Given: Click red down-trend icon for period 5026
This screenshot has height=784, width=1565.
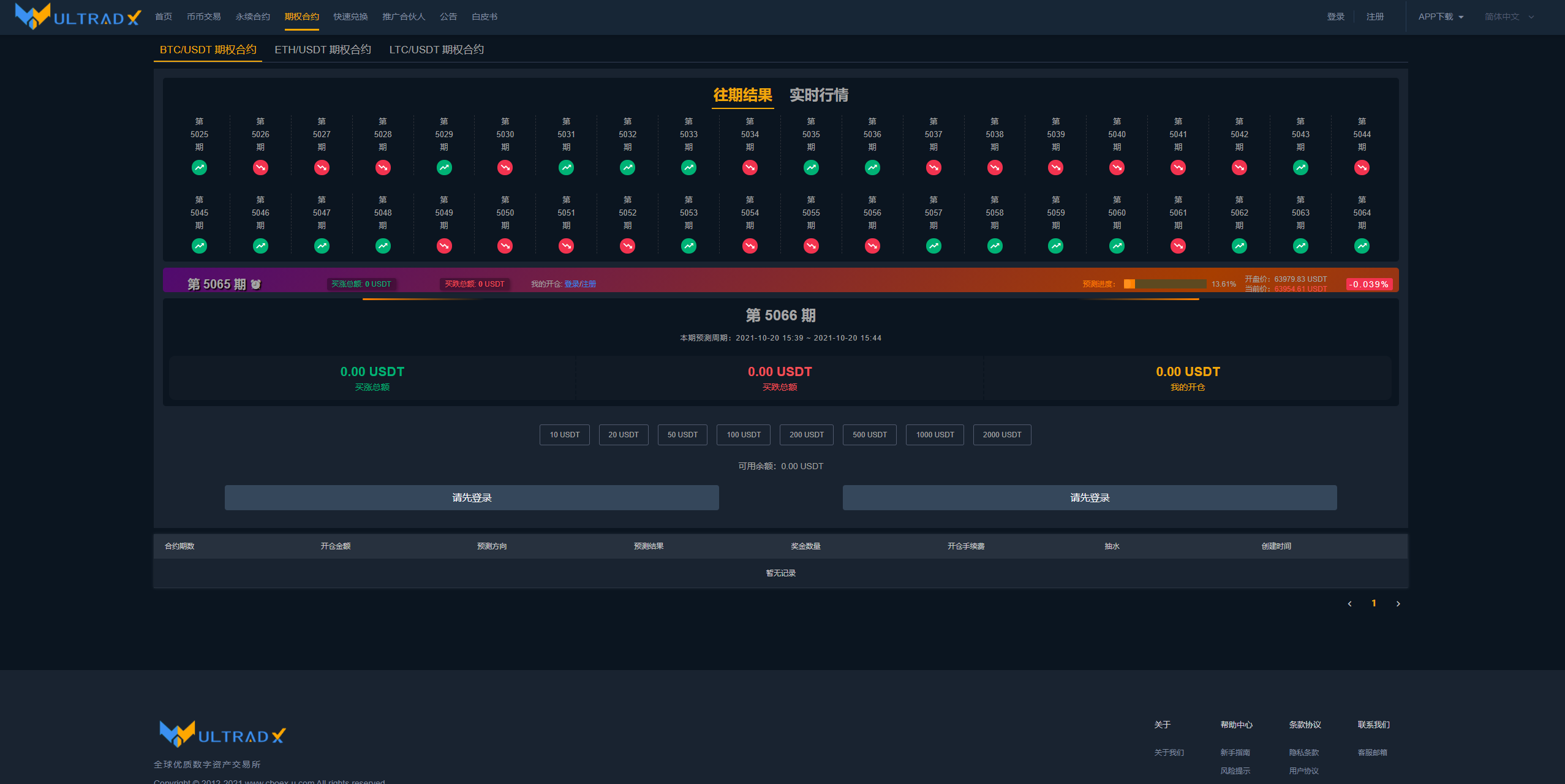Looking at the screenshot, I should [x=260, y=167].
